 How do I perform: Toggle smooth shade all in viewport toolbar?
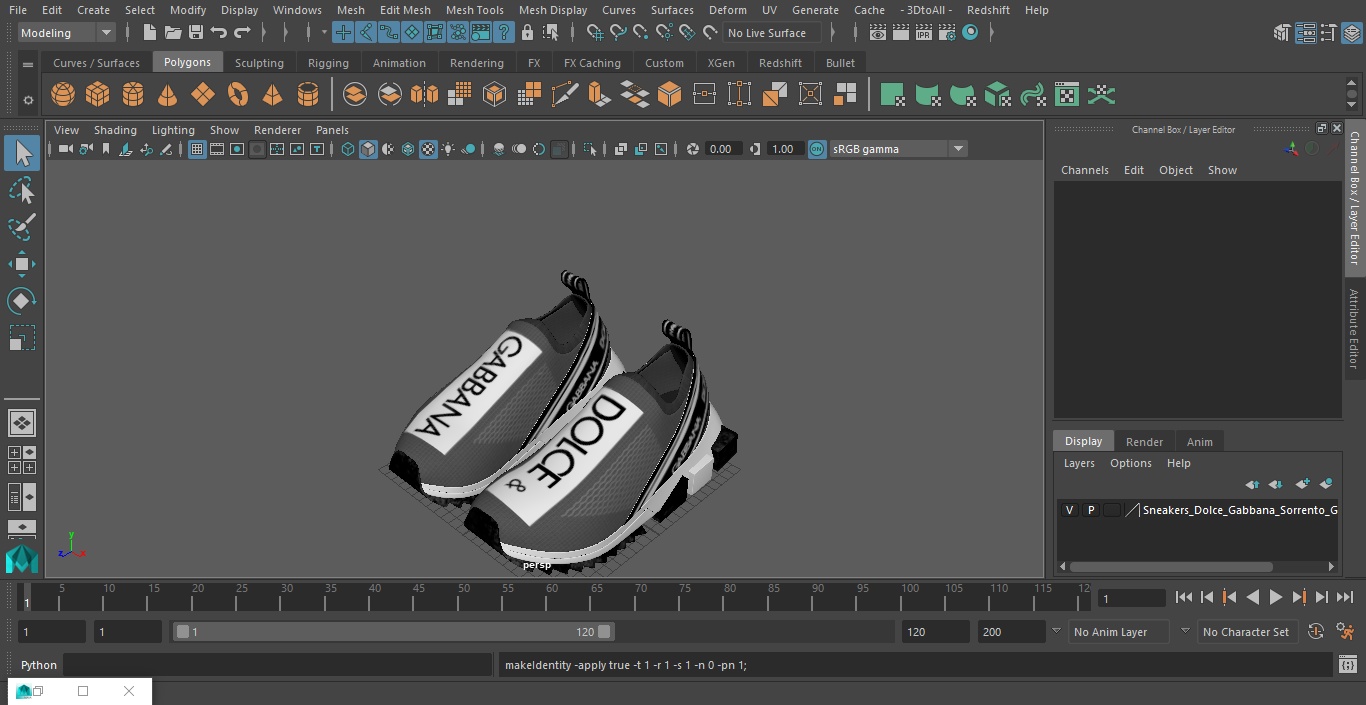point(368,149)
